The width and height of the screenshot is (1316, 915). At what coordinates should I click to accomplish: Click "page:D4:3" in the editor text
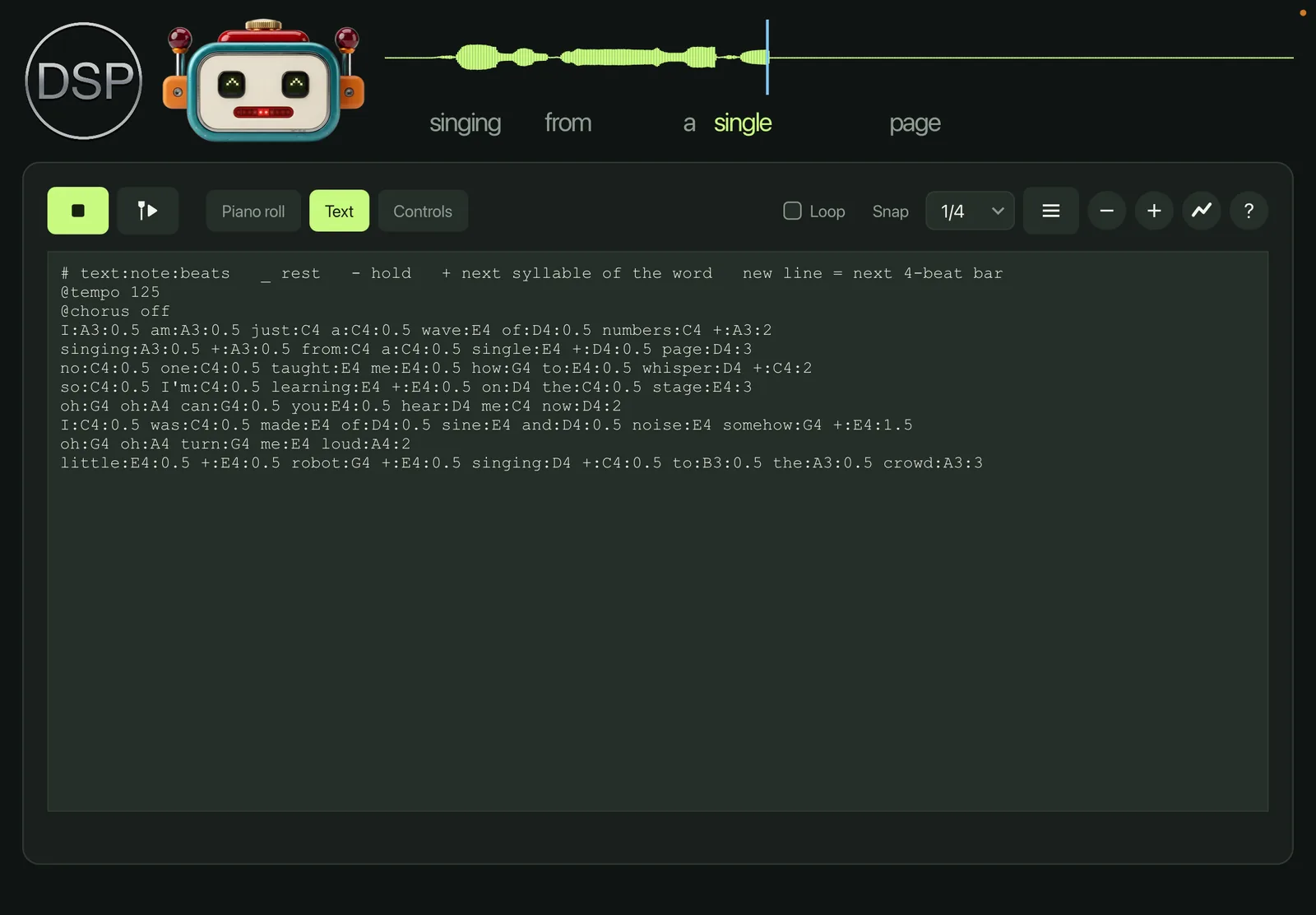click(707, 349)
